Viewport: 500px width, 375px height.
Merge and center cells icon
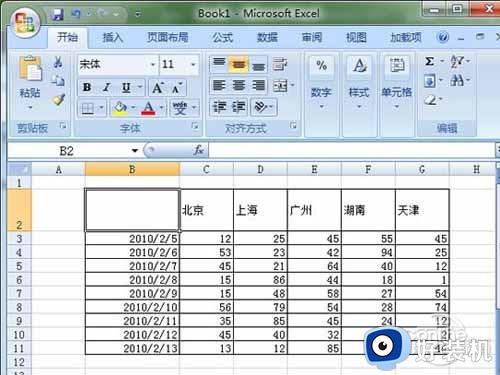(x=280, y=86)
